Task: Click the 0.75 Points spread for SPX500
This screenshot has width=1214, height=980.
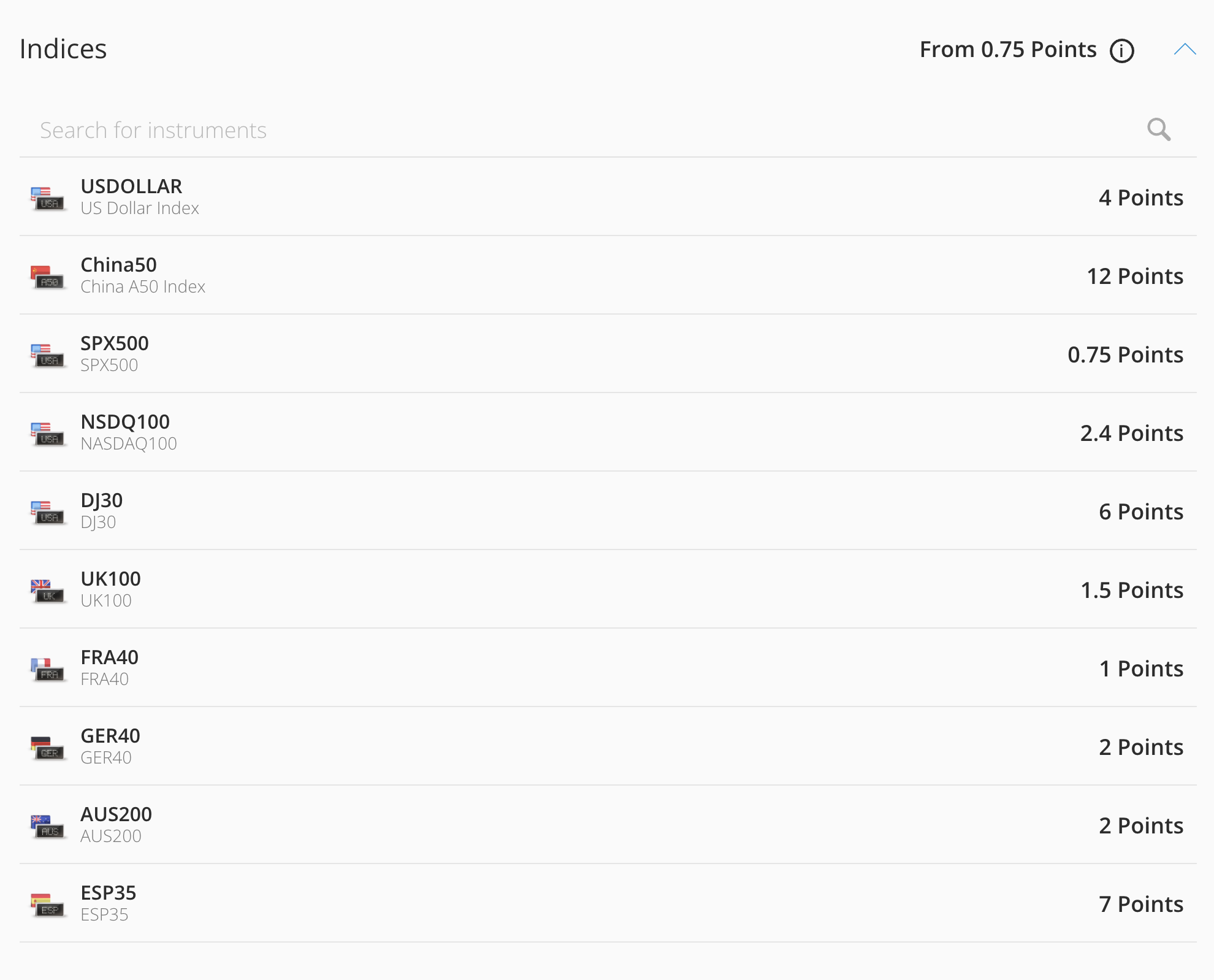Action: pos(1125,354)
